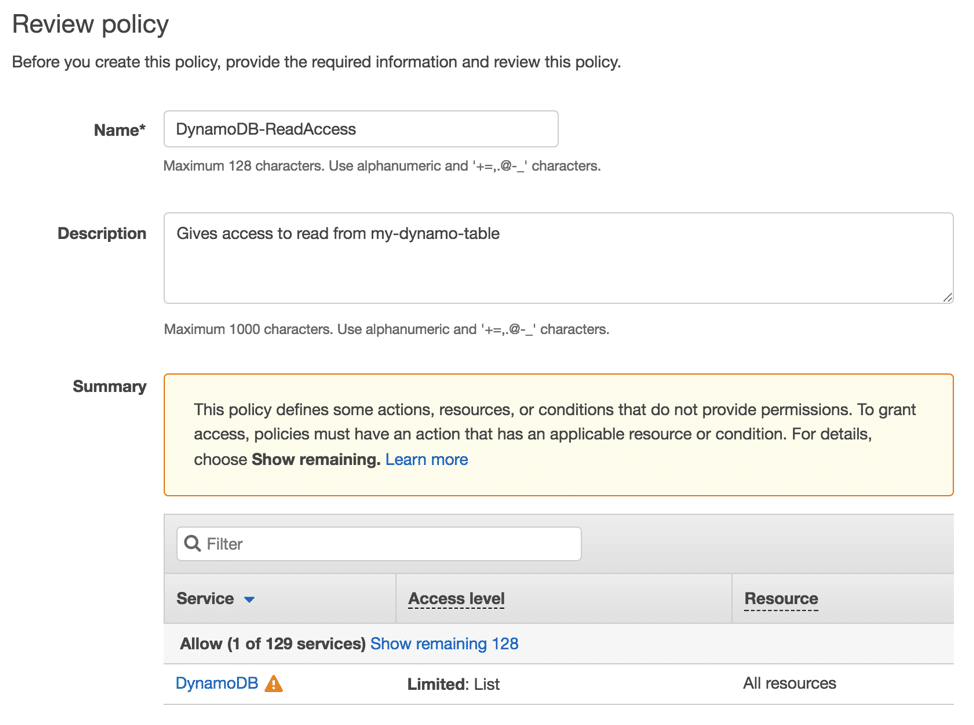
Task: Click into the Description text area
Action: click(x=558, y=258)
